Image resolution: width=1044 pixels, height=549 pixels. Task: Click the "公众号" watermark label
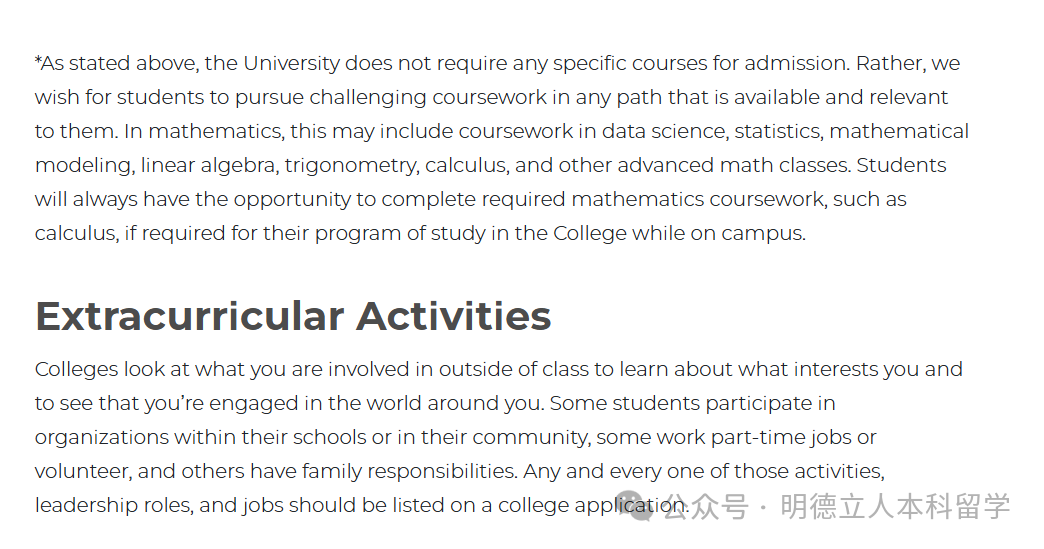[706, 506]
